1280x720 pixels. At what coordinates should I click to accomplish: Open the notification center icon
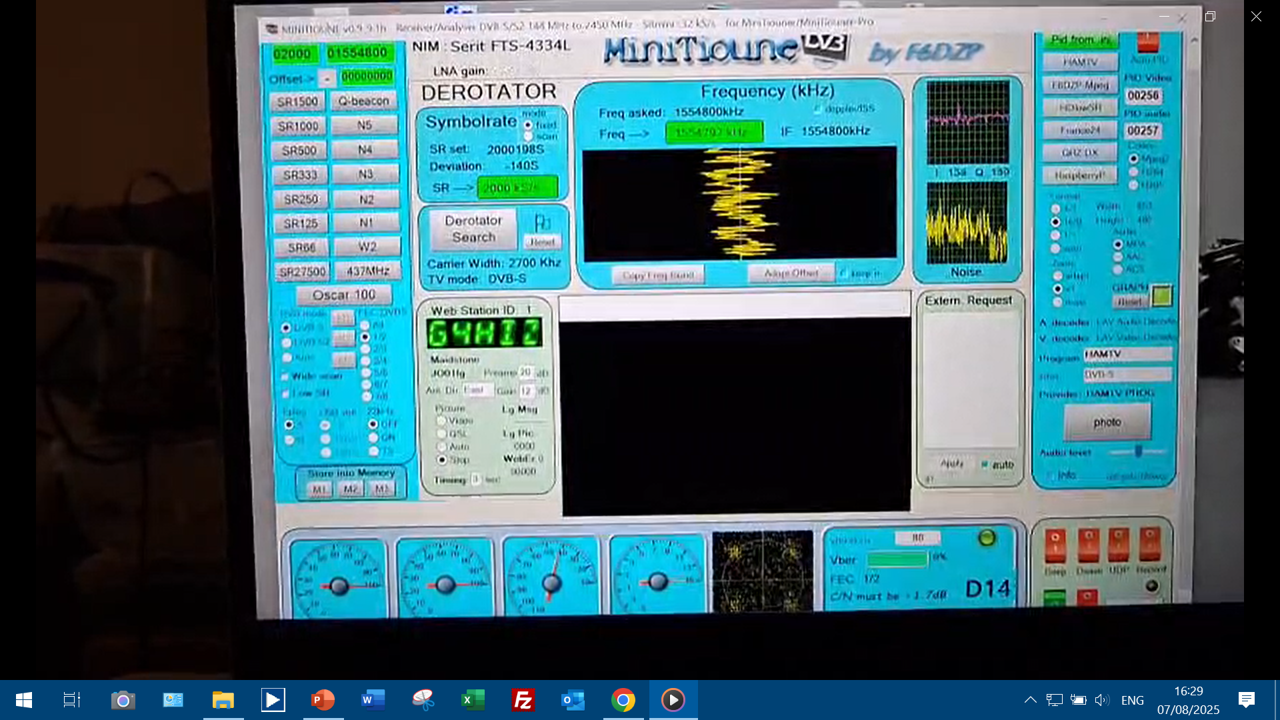(x=1247, y=700)
